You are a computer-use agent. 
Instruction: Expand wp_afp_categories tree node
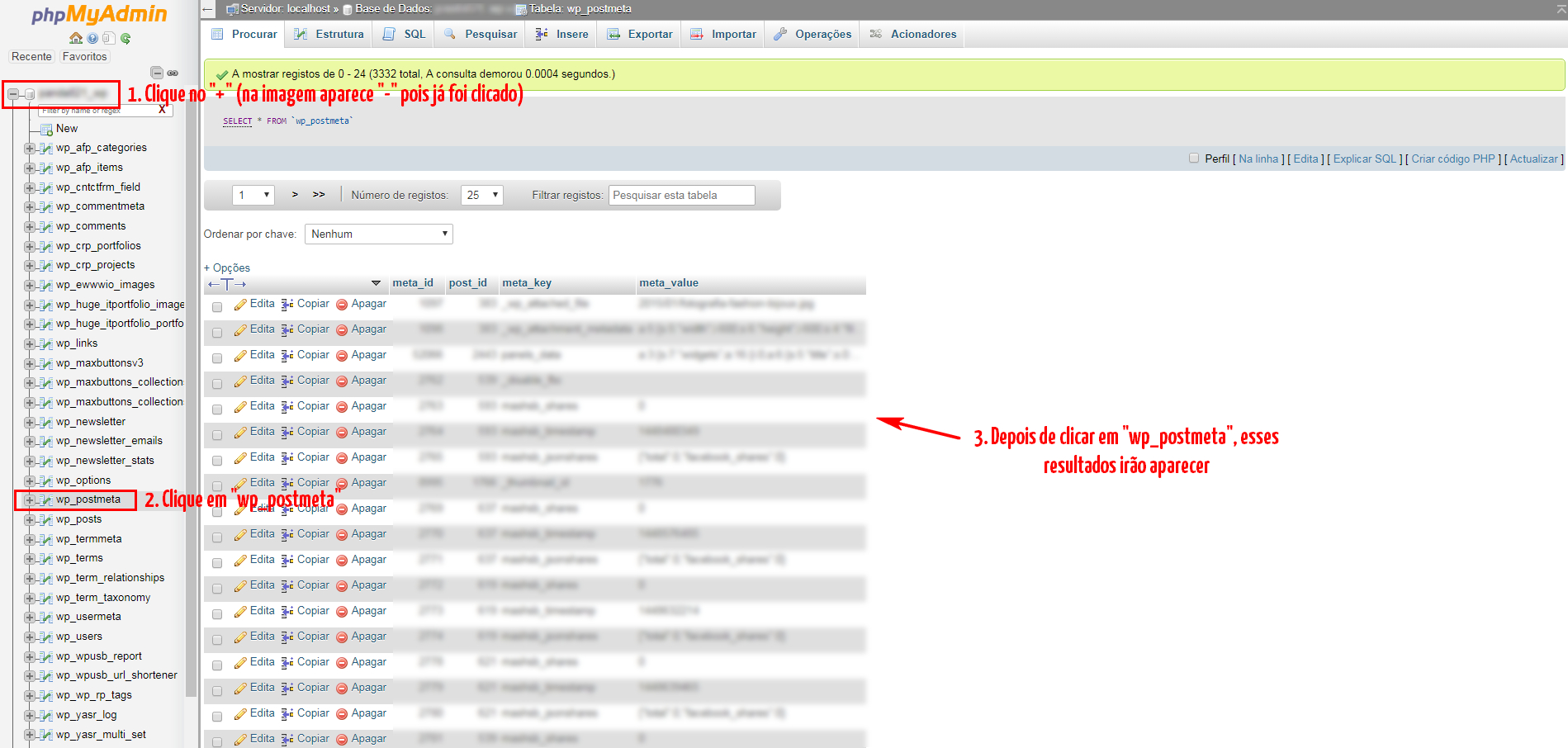30,149
